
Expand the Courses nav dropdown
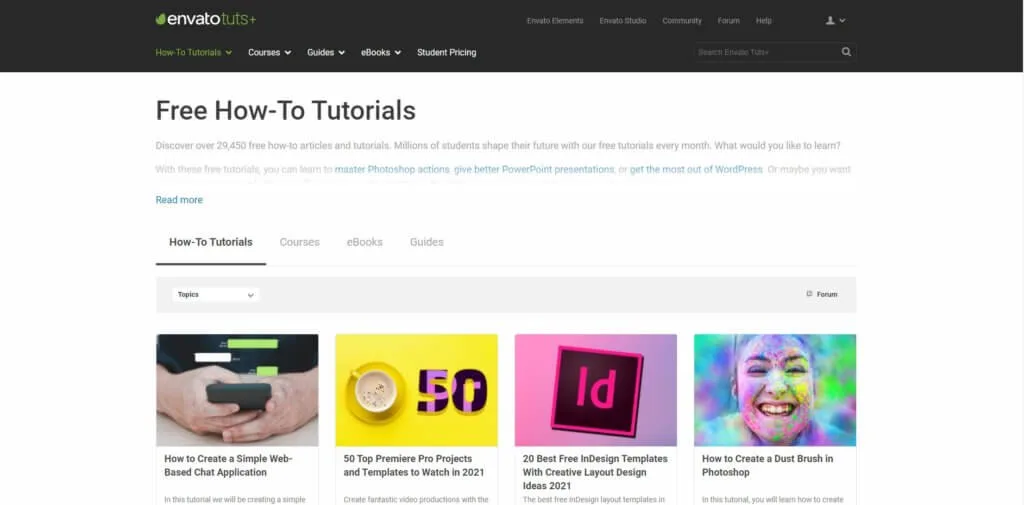(269, 52)
